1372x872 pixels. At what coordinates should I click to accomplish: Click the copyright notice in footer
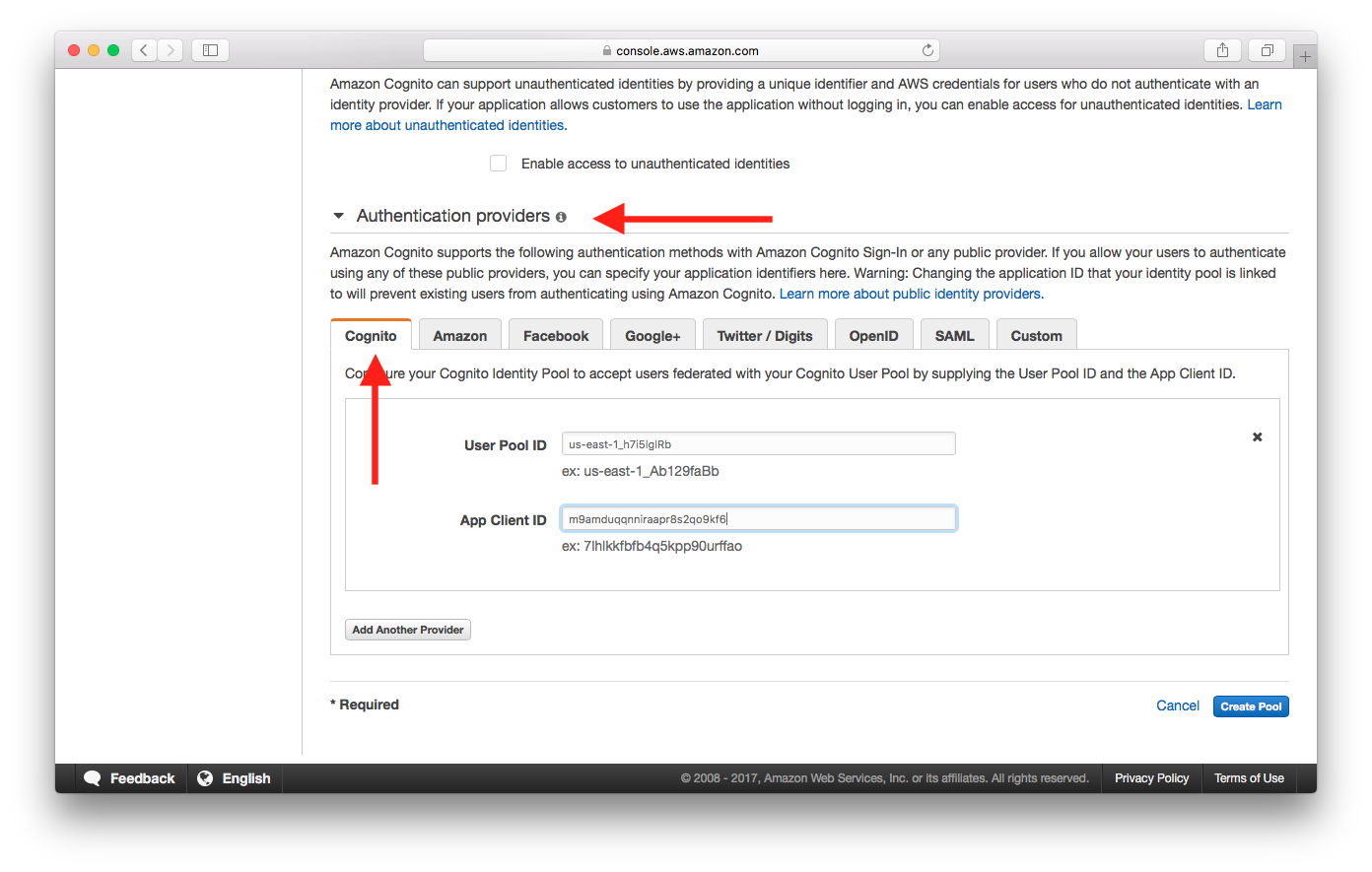pyautogui.click(x=885, y=778)
